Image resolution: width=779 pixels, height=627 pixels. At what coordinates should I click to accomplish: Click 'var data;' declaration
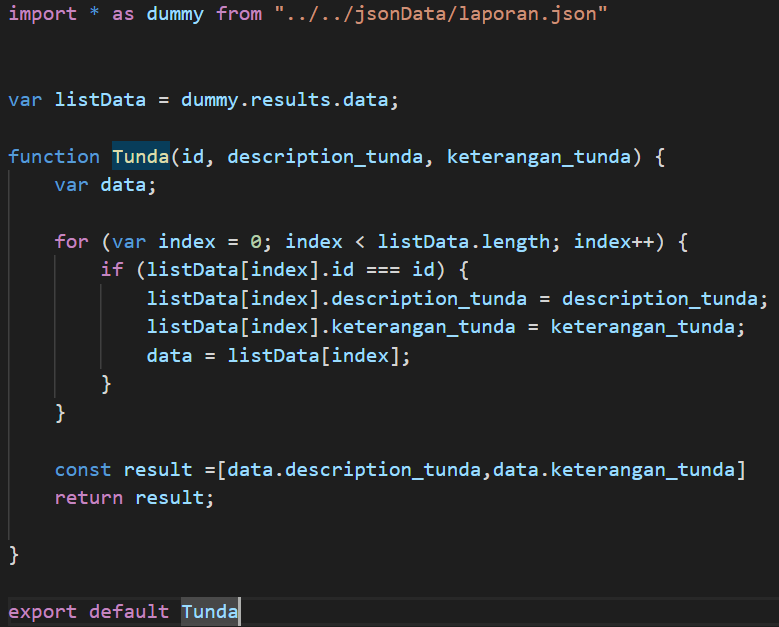[105, 185]
